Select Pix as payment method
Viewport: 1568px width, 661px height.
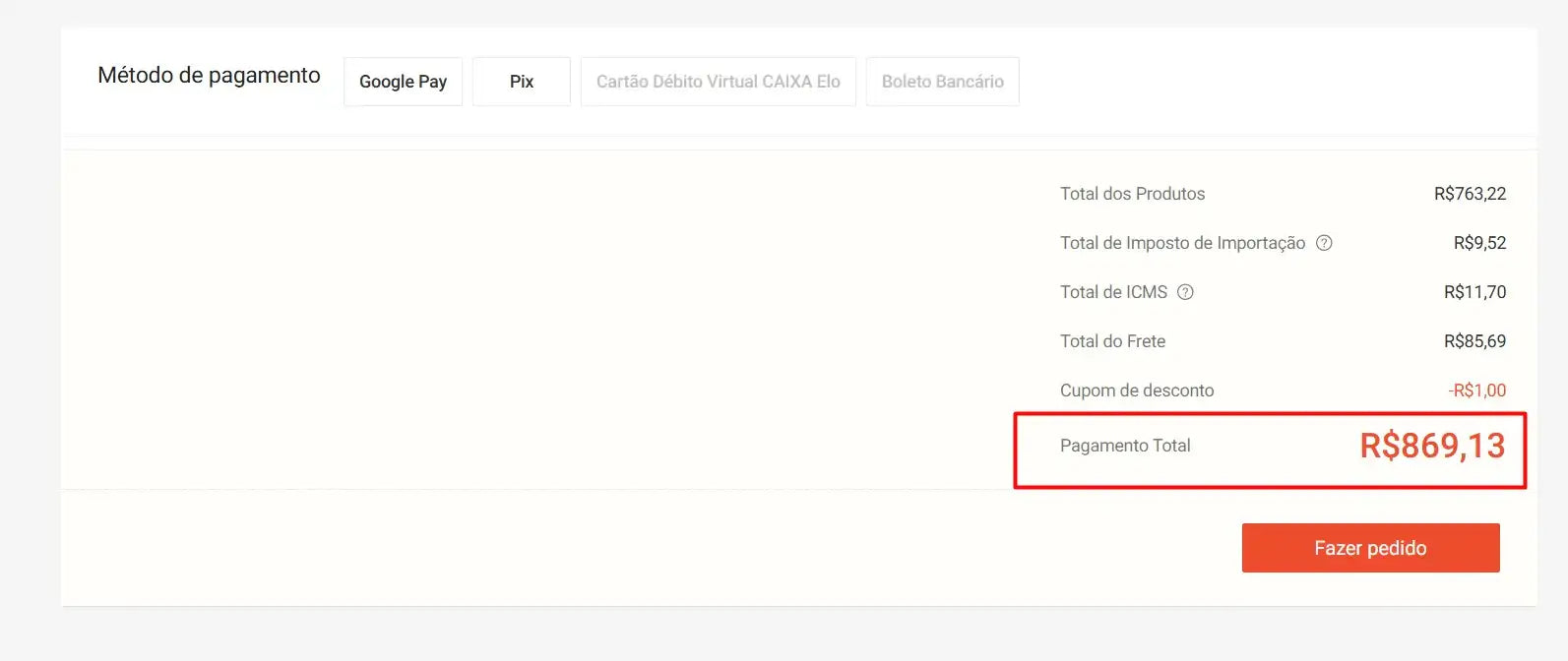pyautogui.click(x=521, y=81)
